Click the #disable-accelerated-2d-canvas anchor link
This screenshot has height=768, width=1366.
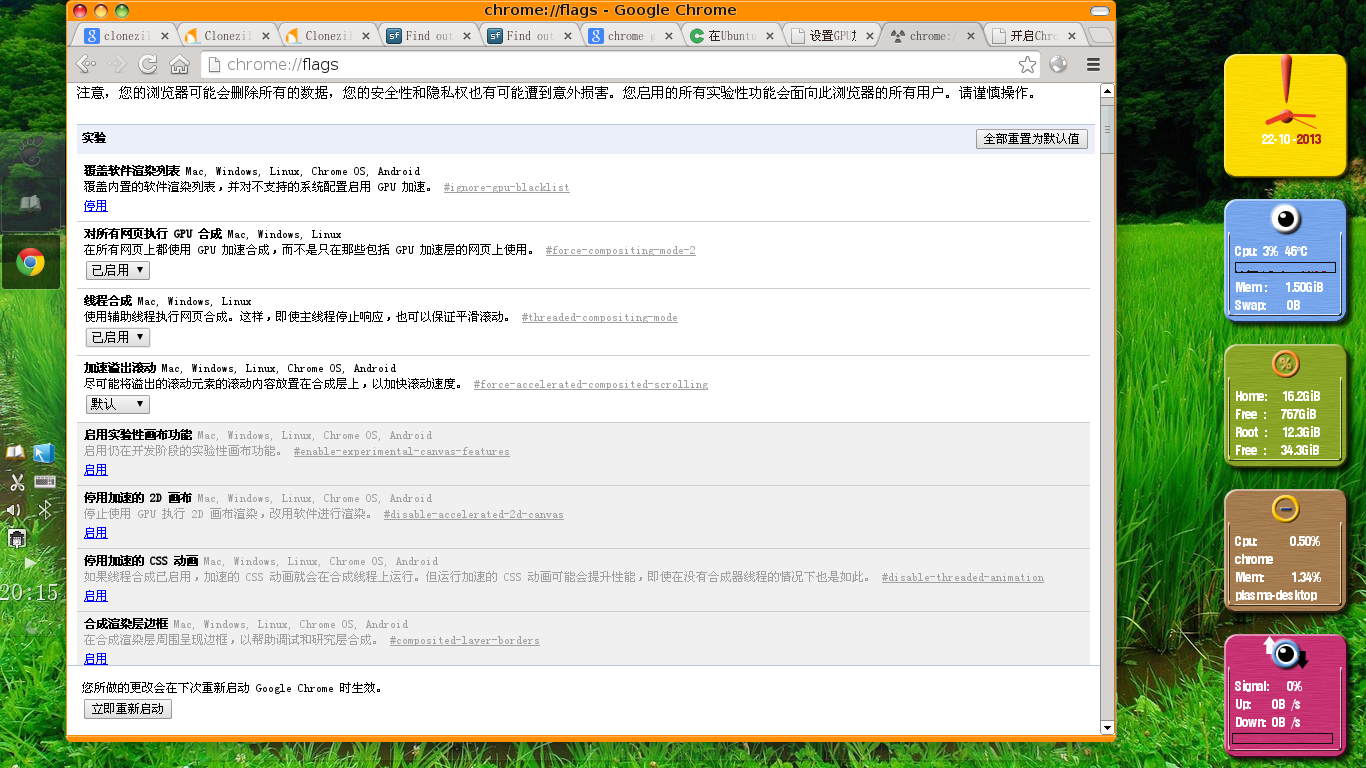click(x=474, y=515)
